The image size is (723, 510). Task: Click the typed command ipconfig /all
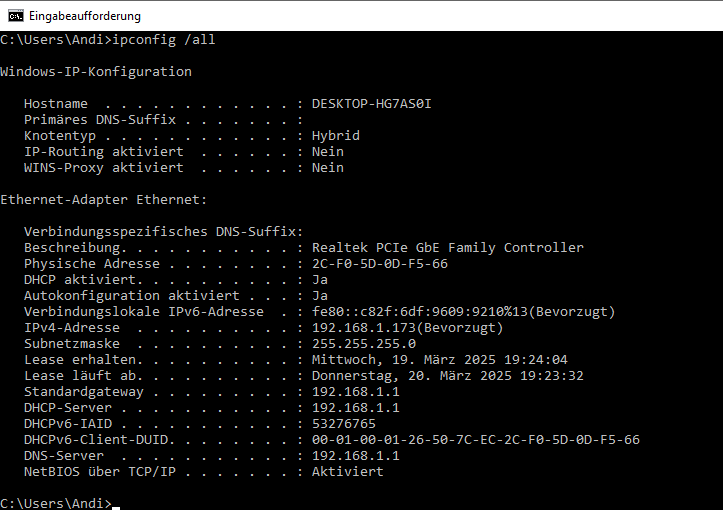(x=164, y=40)
